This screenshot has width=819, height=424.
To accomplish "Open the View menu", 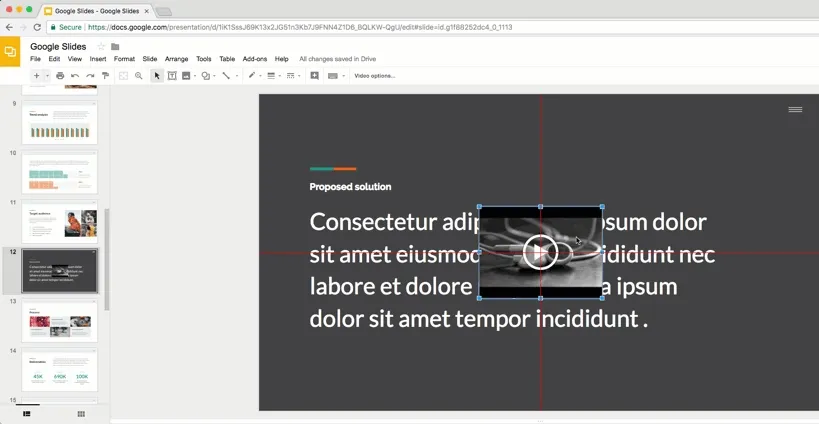I will click(75, 59).
